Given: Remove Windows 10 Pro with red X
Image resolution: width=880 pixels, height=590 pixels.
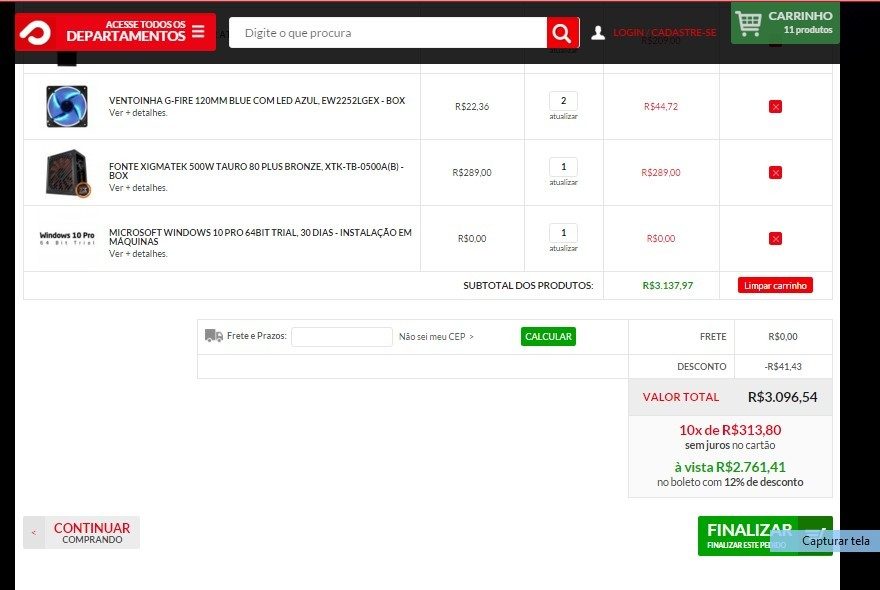Looking at the screenshot, I should click(776, 239).
